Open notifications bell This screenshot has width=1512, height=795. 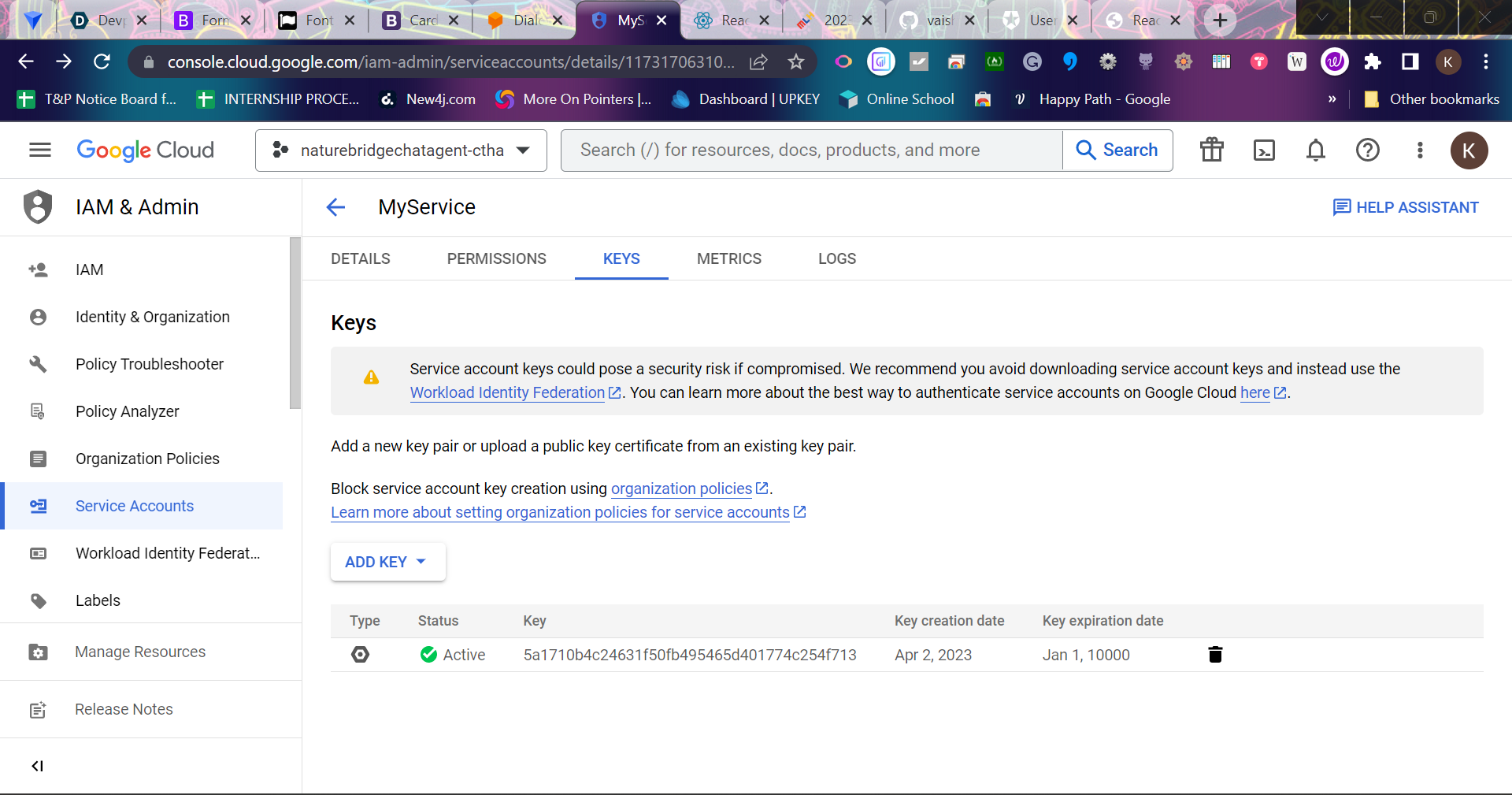pos(1316,150)
